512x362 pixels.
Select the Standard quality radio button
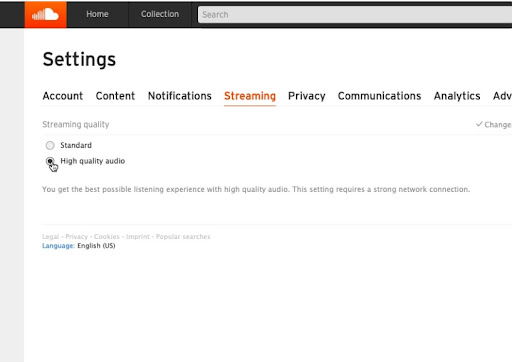coord(50,145)
